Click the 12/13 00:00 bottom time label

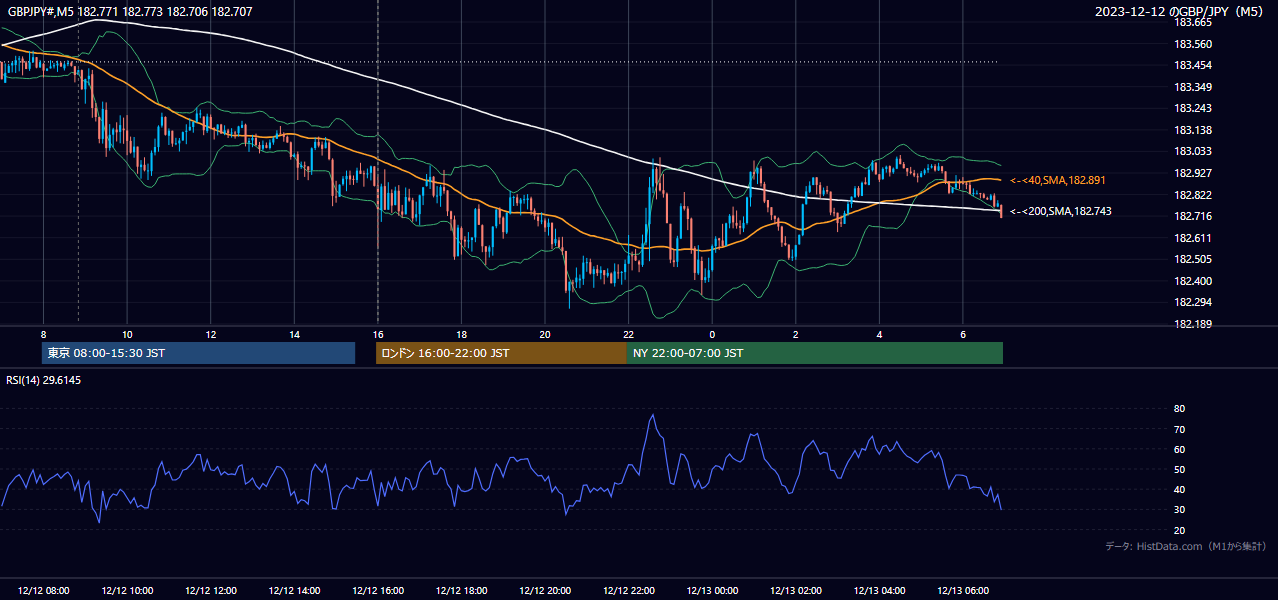point(713,591)
